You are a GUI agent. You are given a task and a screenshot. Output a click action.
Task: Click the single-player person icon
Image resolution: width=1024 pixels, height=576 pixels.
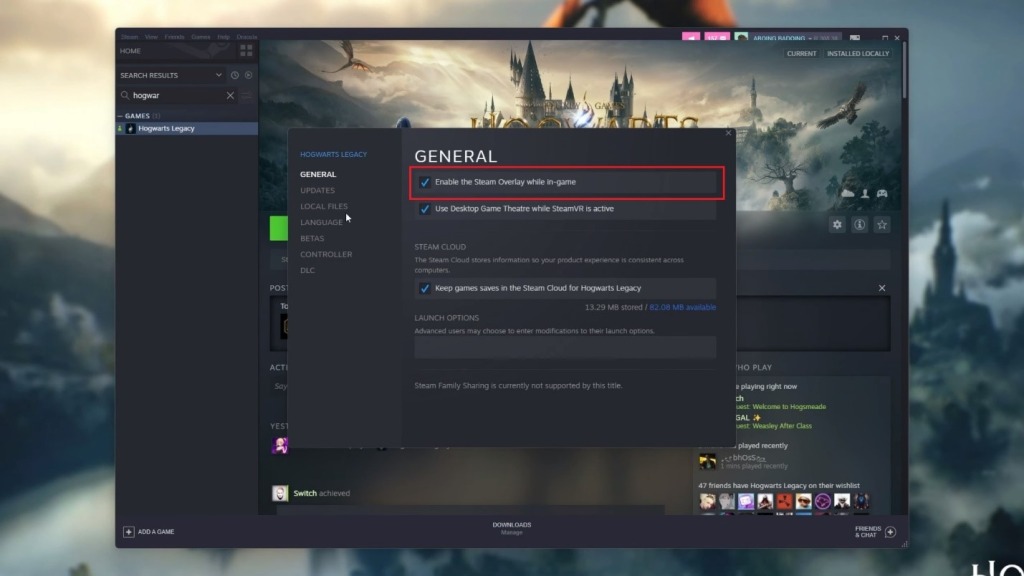tap(865, 193)
